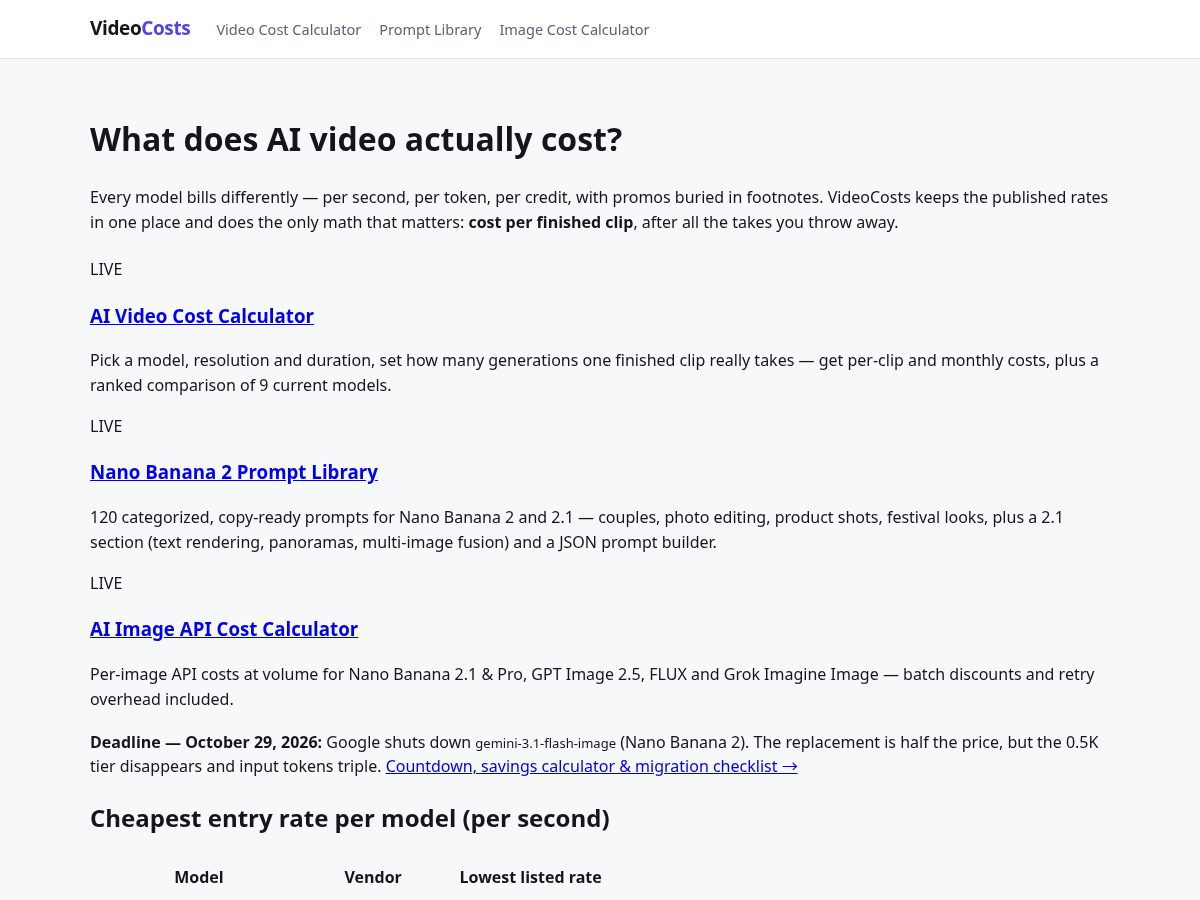
Task: Open Prompt Library nav item
Action: (430, 30)
